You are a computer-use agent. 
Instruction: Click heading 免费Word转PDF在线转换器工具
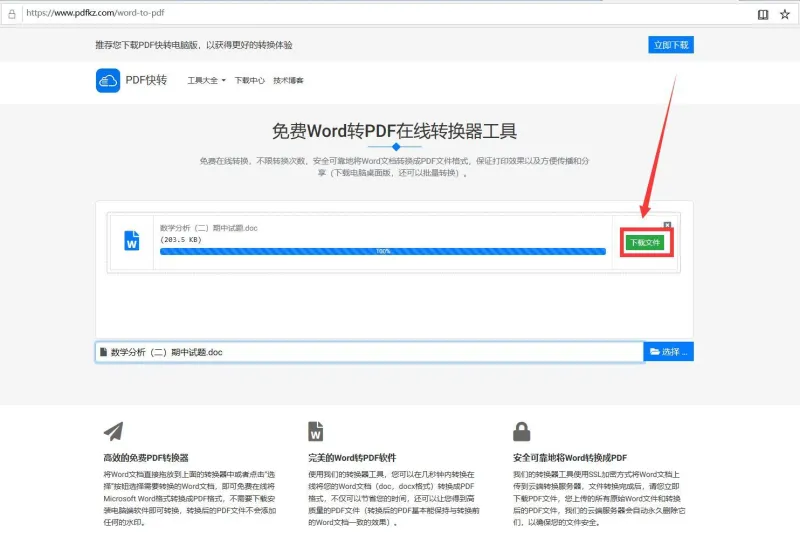(x=394, y=131)
